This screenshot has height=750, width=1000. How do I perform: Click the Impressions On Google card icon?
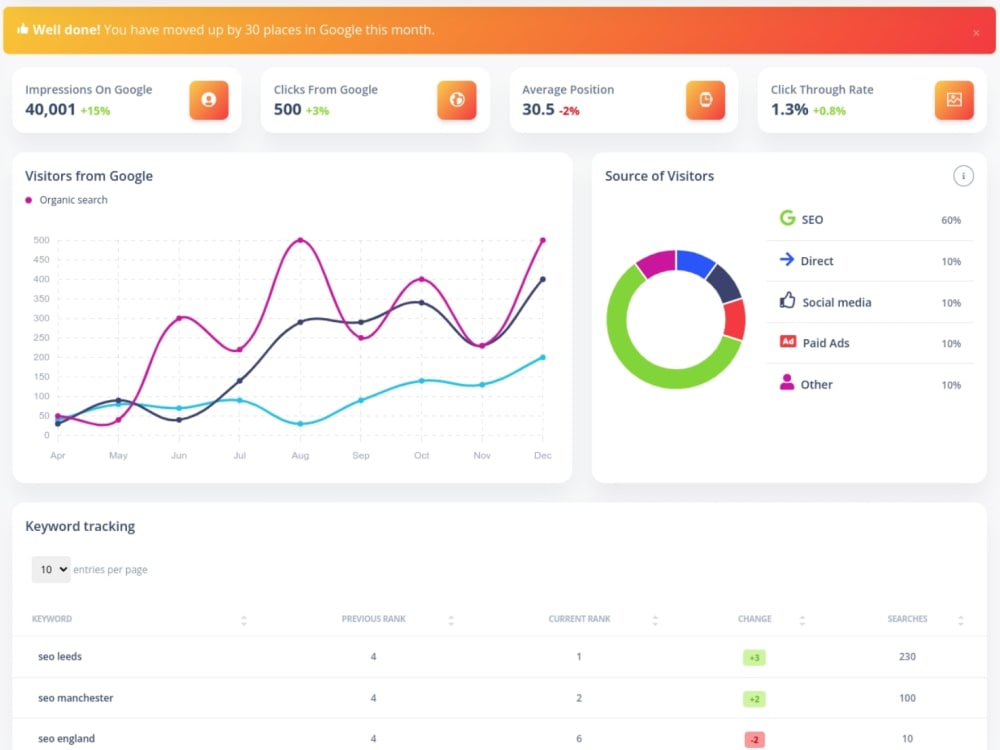(209, 100)
